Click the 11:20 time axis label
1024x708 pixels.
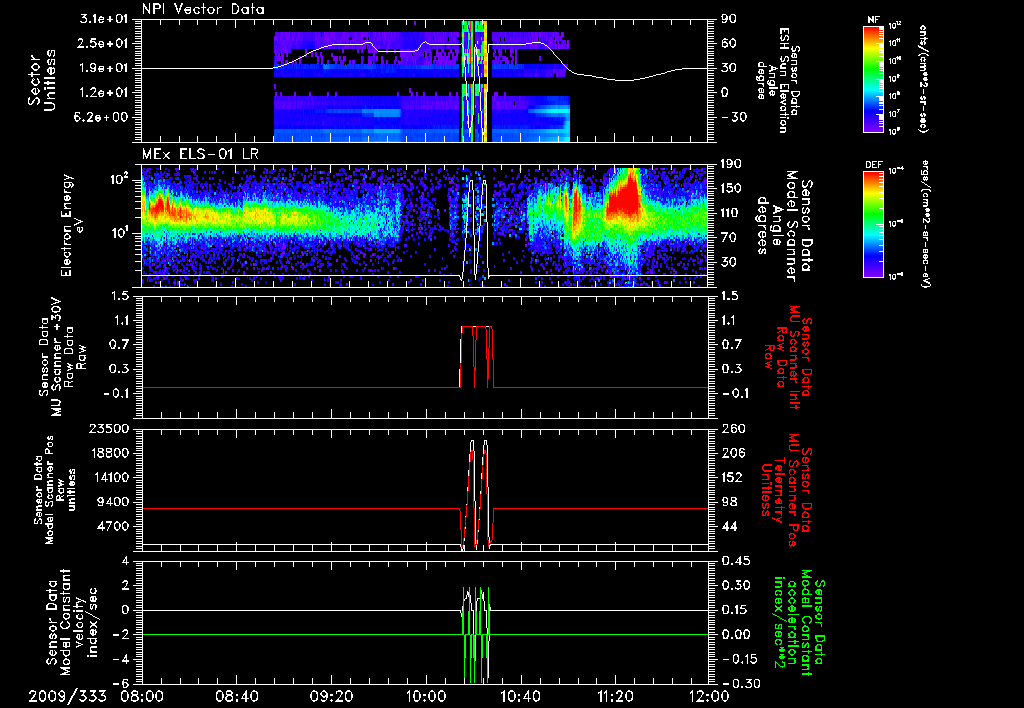(x=615, y=697)
